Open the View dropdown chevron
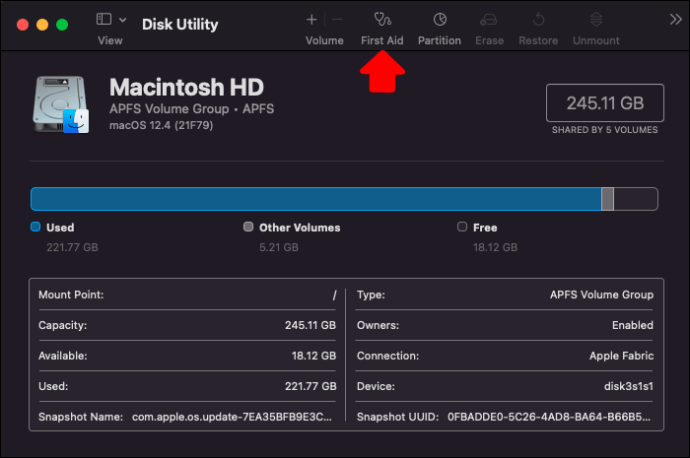 (122, 19)
